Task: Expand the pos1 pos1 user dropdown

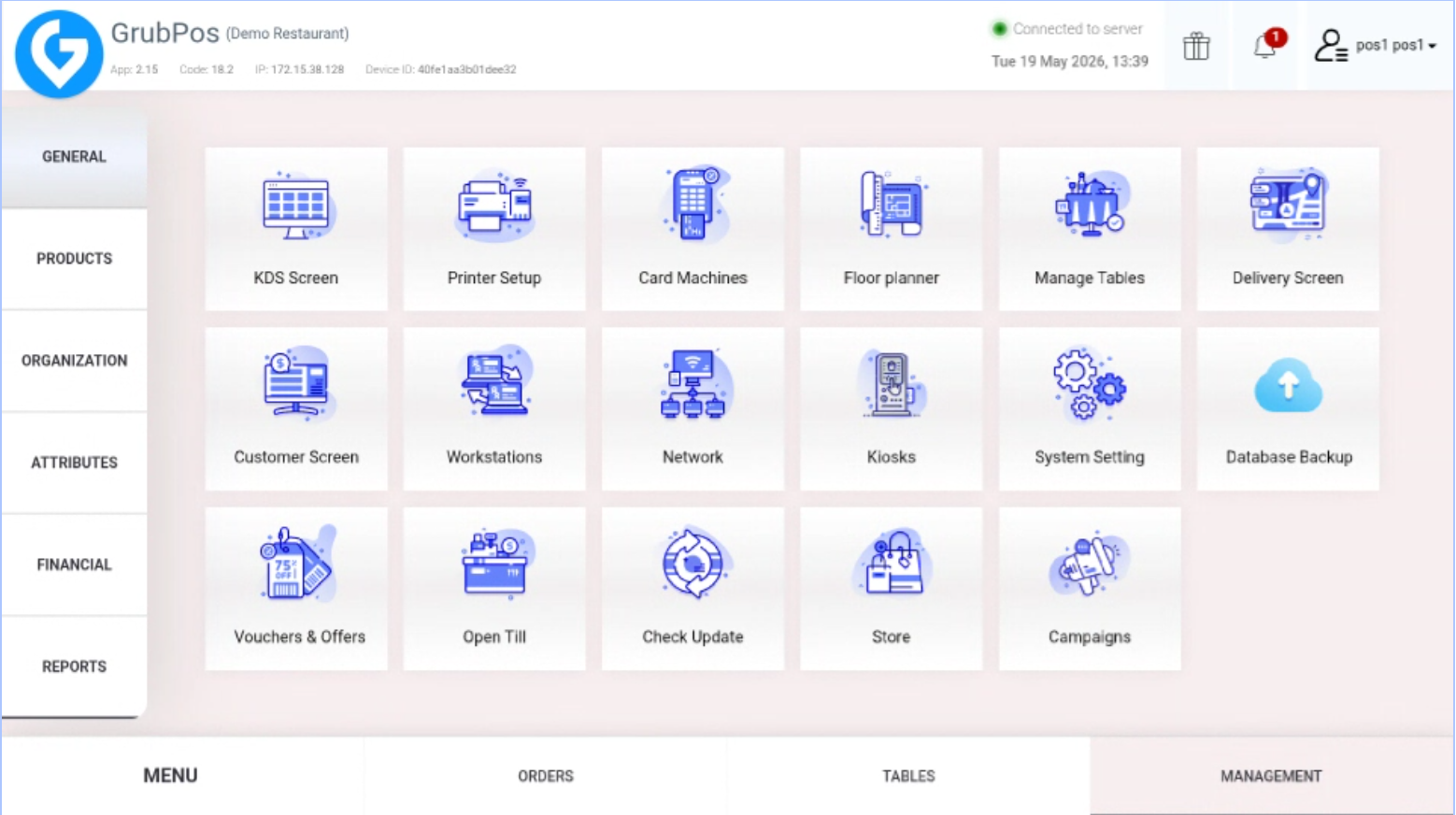Action: click(x=1376, y=45)
